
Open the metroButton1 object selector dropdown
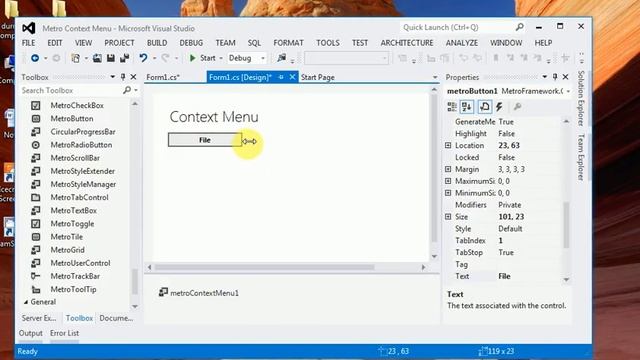tap(568, 91)
